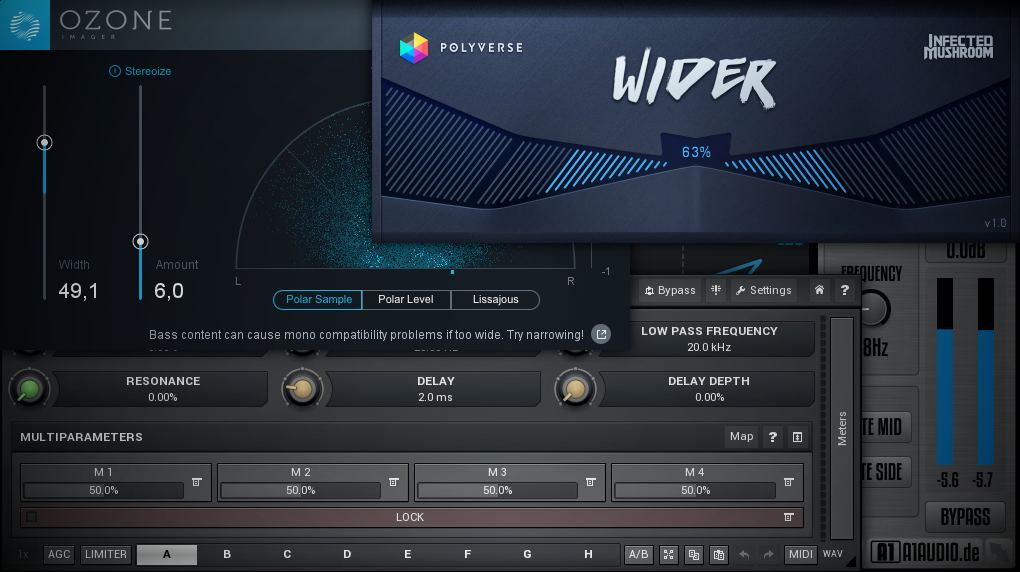Click the 1x oversampling label

click(x=23, y=554)
